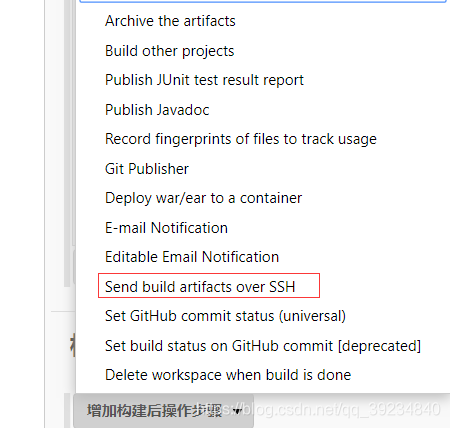Select Deploy war/ear to a container
450x428 pixels.
pyautogui.click(x=203, y=198)
